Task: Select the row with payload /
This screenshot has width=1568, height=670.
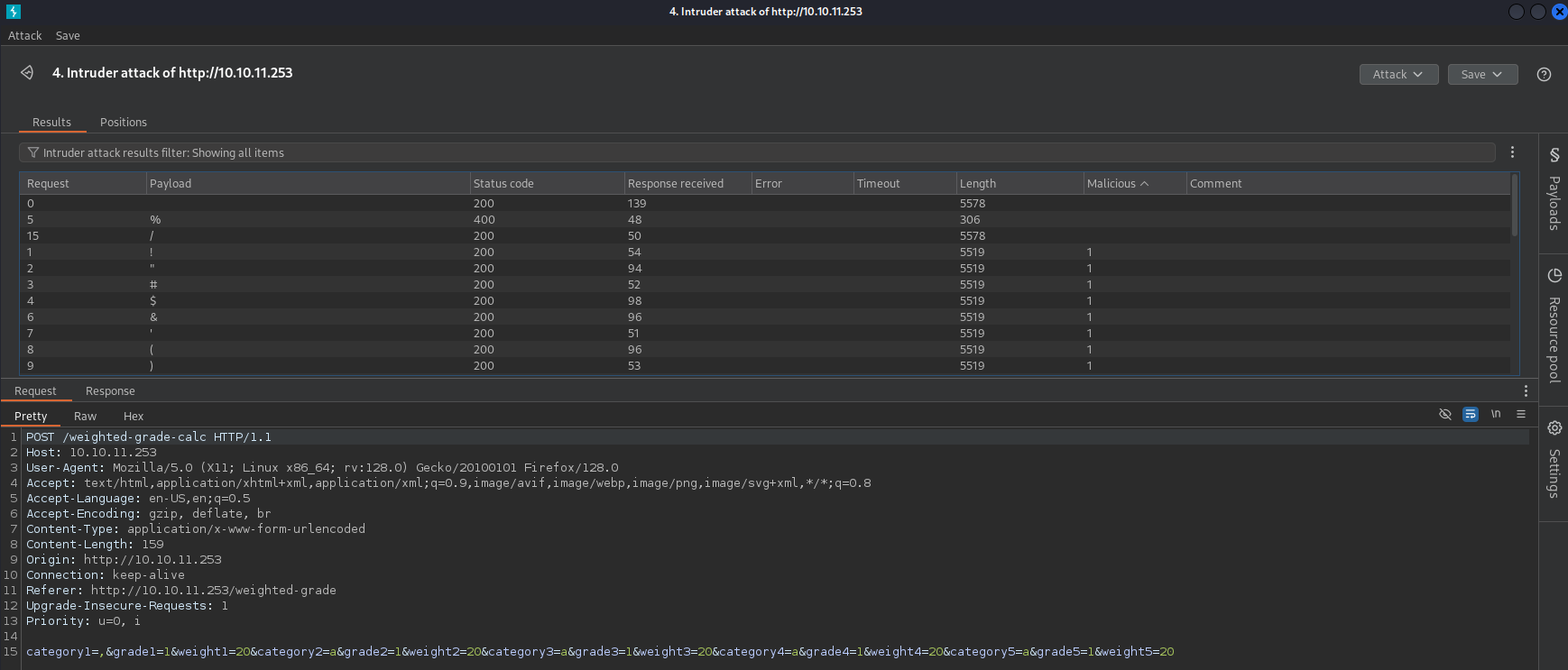Action: point(765,235)
